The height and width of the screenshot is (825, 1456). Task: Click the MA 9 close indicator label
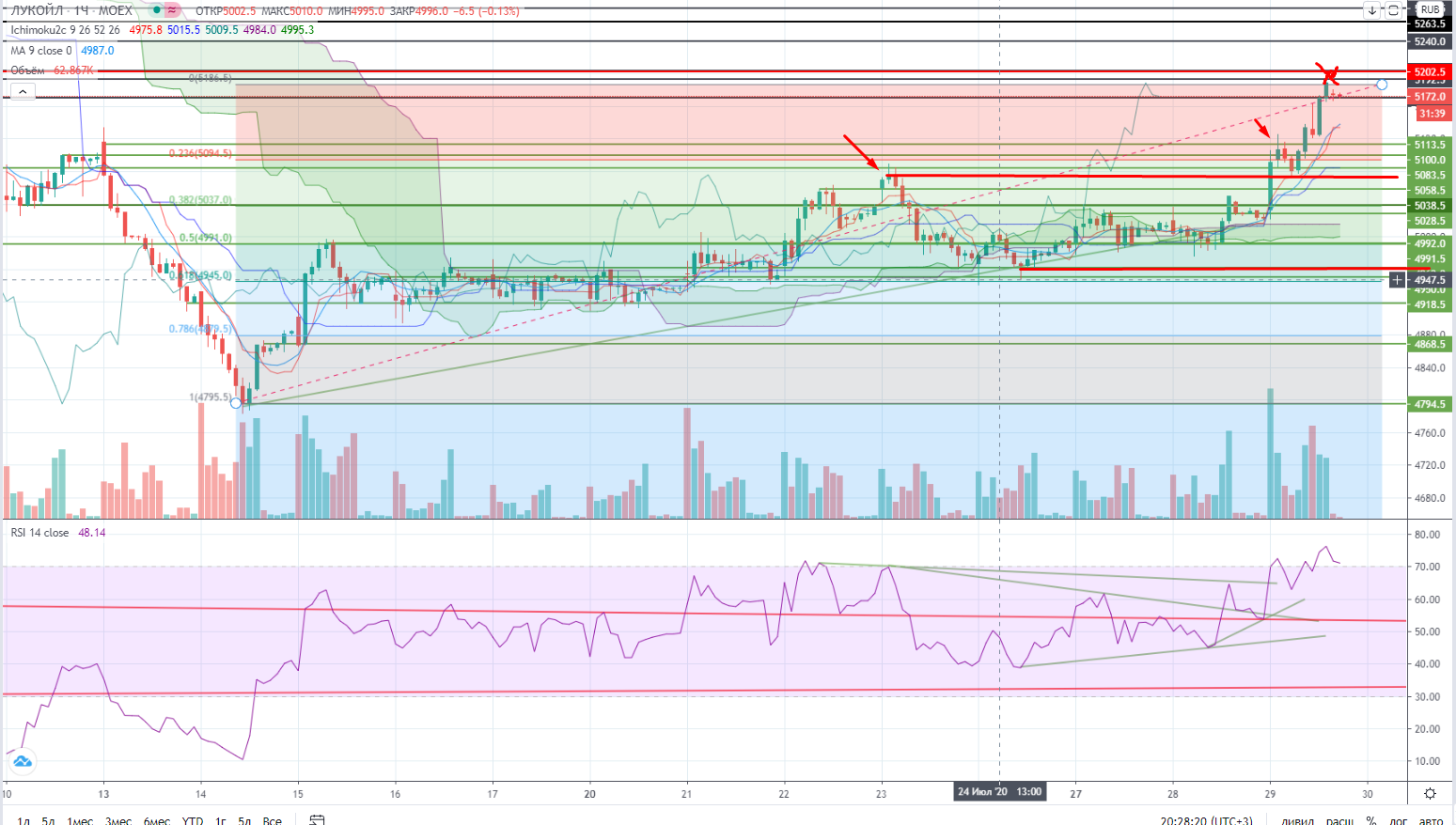pos(41,51)
